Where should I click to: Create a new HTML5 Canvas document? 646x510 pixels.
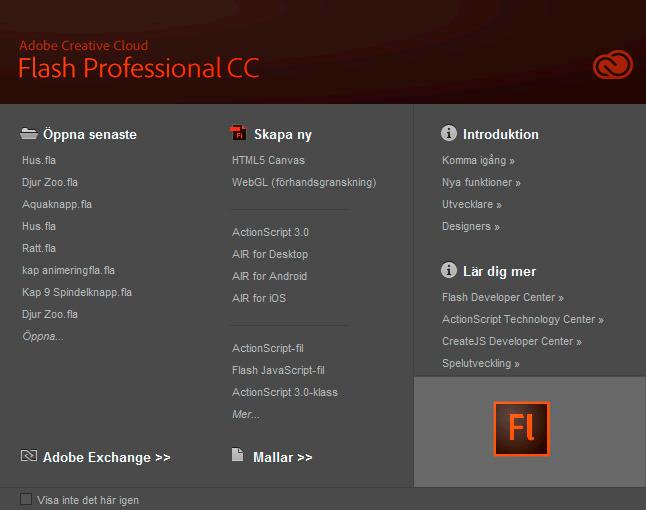pos(268,160)
